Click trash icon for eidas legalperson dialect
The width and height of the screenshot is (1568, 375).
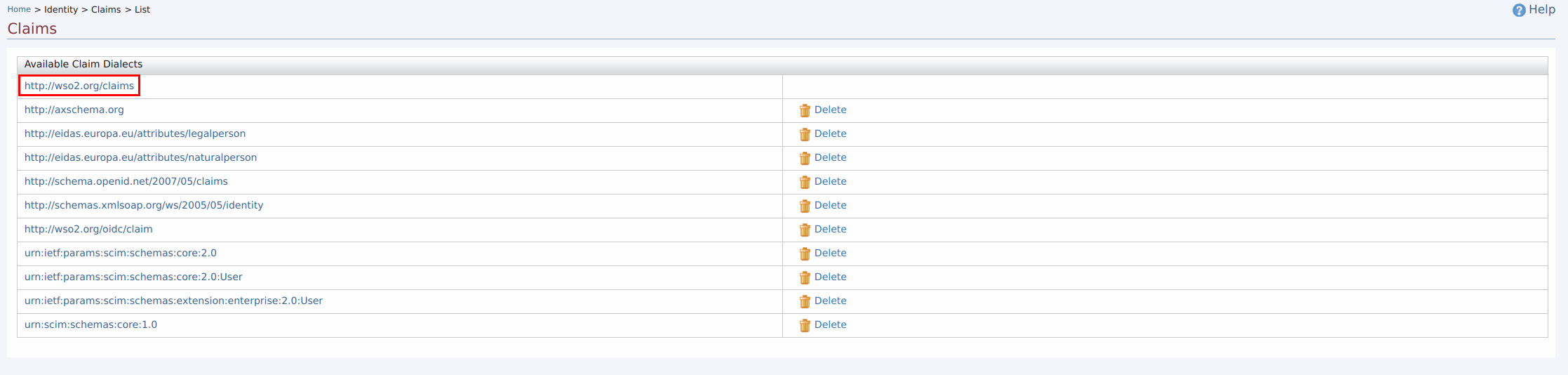pyautogui.click(x=805, y=134)
